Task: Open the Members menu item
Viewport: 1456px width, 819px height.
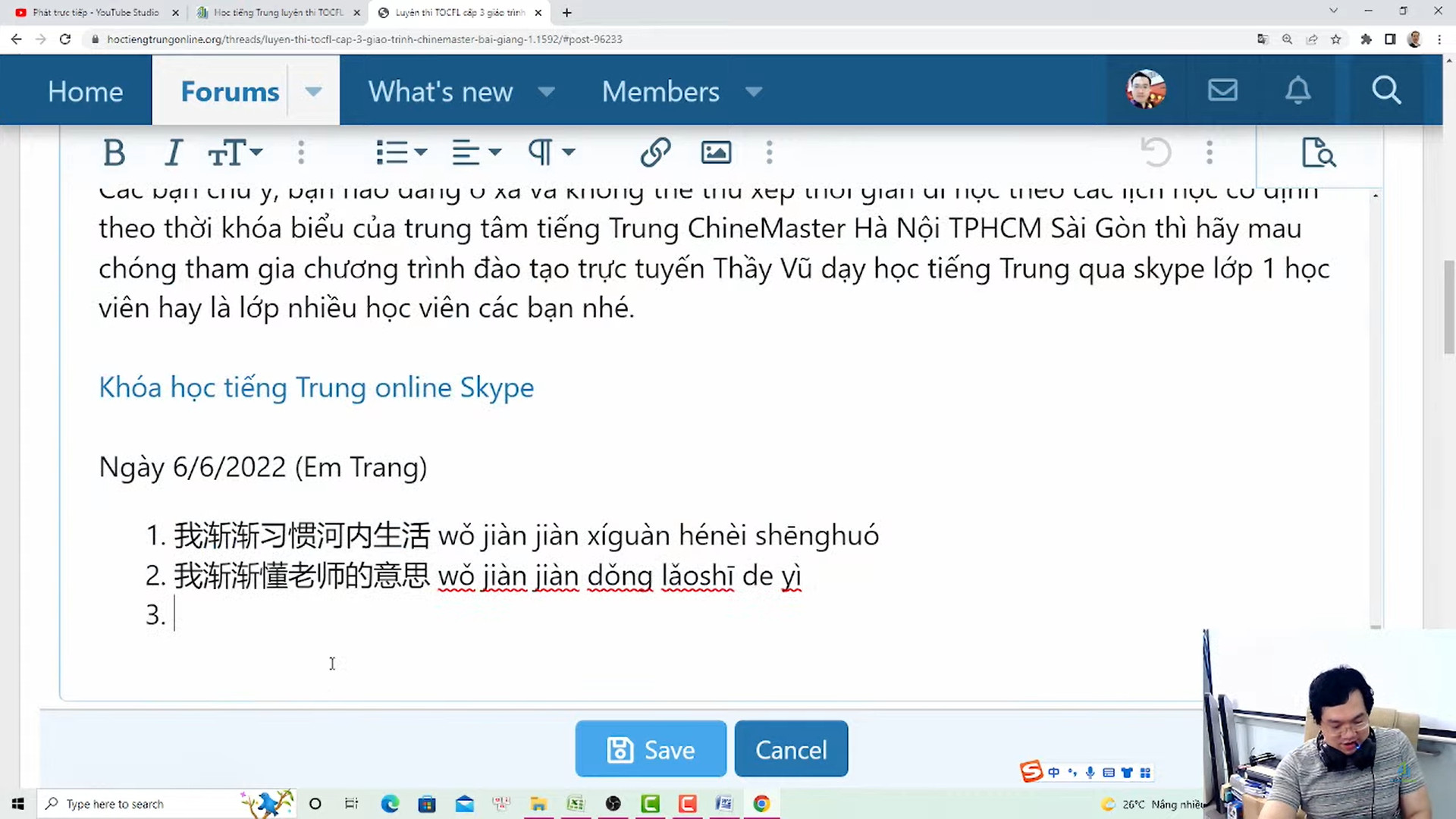Action: point(661,92)
